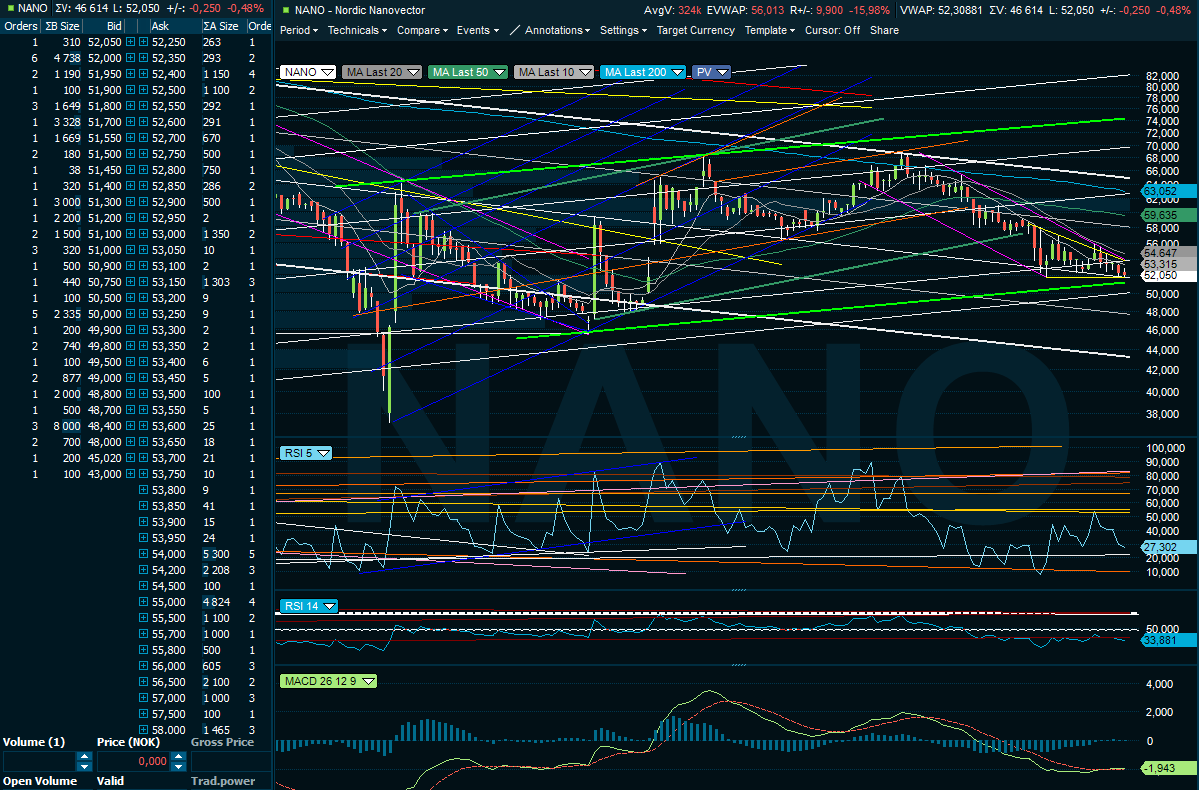Select the 63,052 price label on the axis
The image size is (1199, 790).
(x=1169, y=191)
